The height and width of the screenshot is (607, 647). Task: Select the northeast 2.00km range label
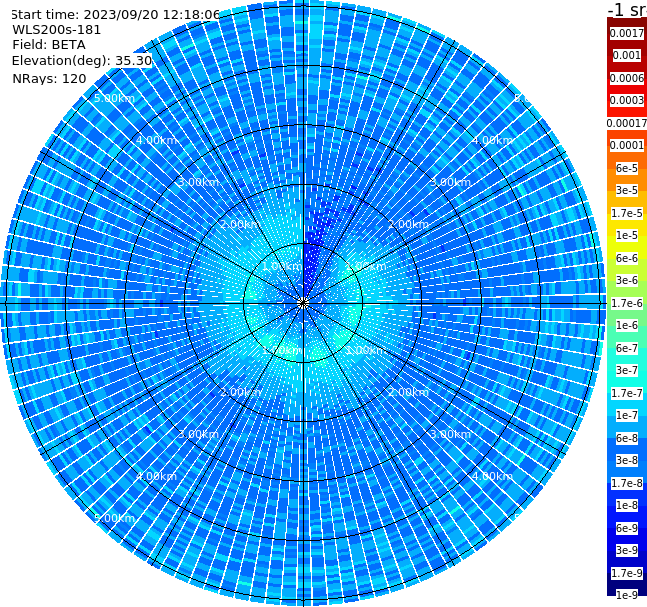pyautogui.click(x=408, y=224)
